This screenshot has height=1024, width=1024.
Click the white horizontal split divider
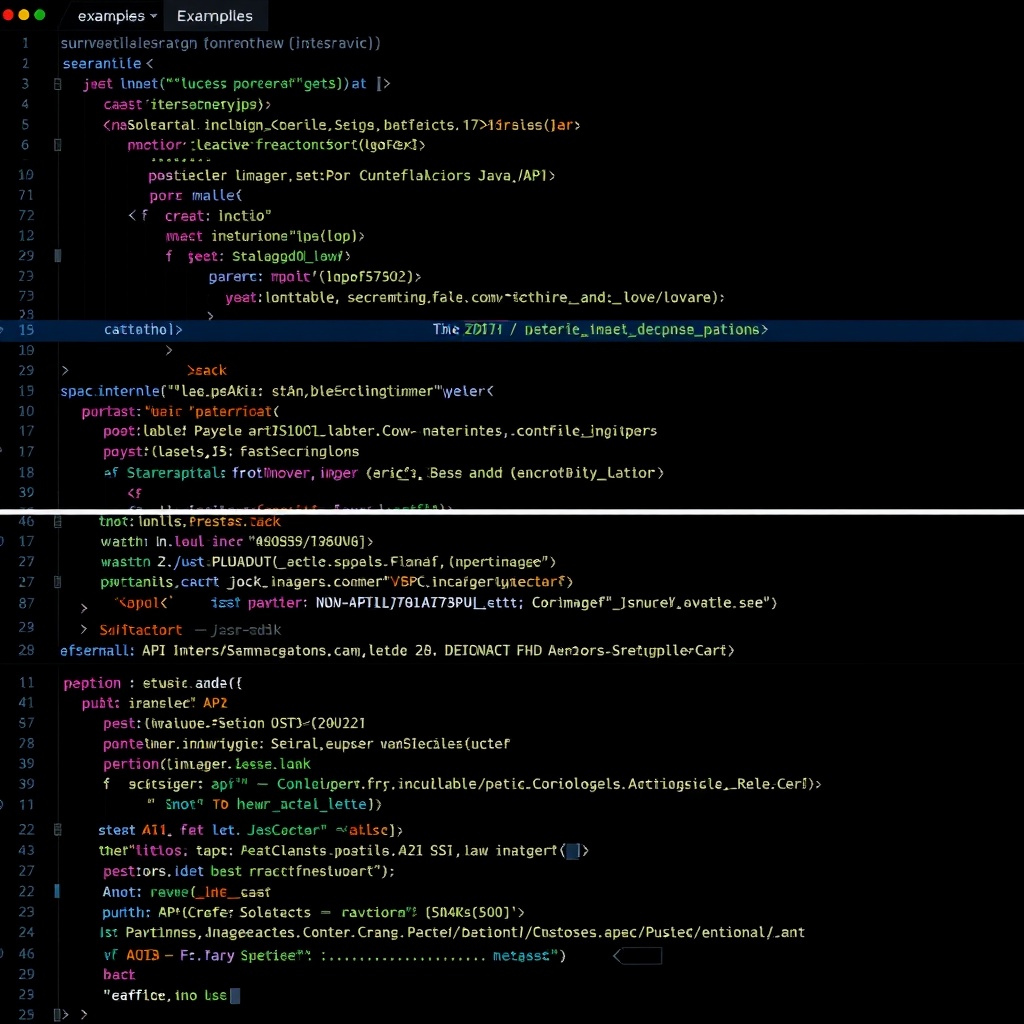(x=512, y=511)
